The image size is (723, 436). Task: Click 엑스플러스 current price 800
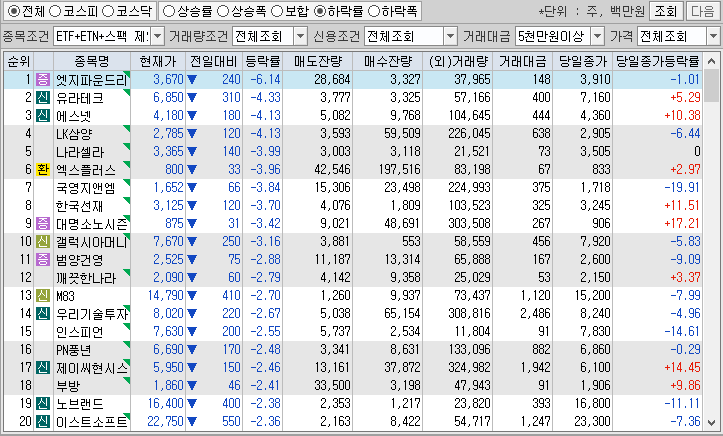click(x=174, y=170)
